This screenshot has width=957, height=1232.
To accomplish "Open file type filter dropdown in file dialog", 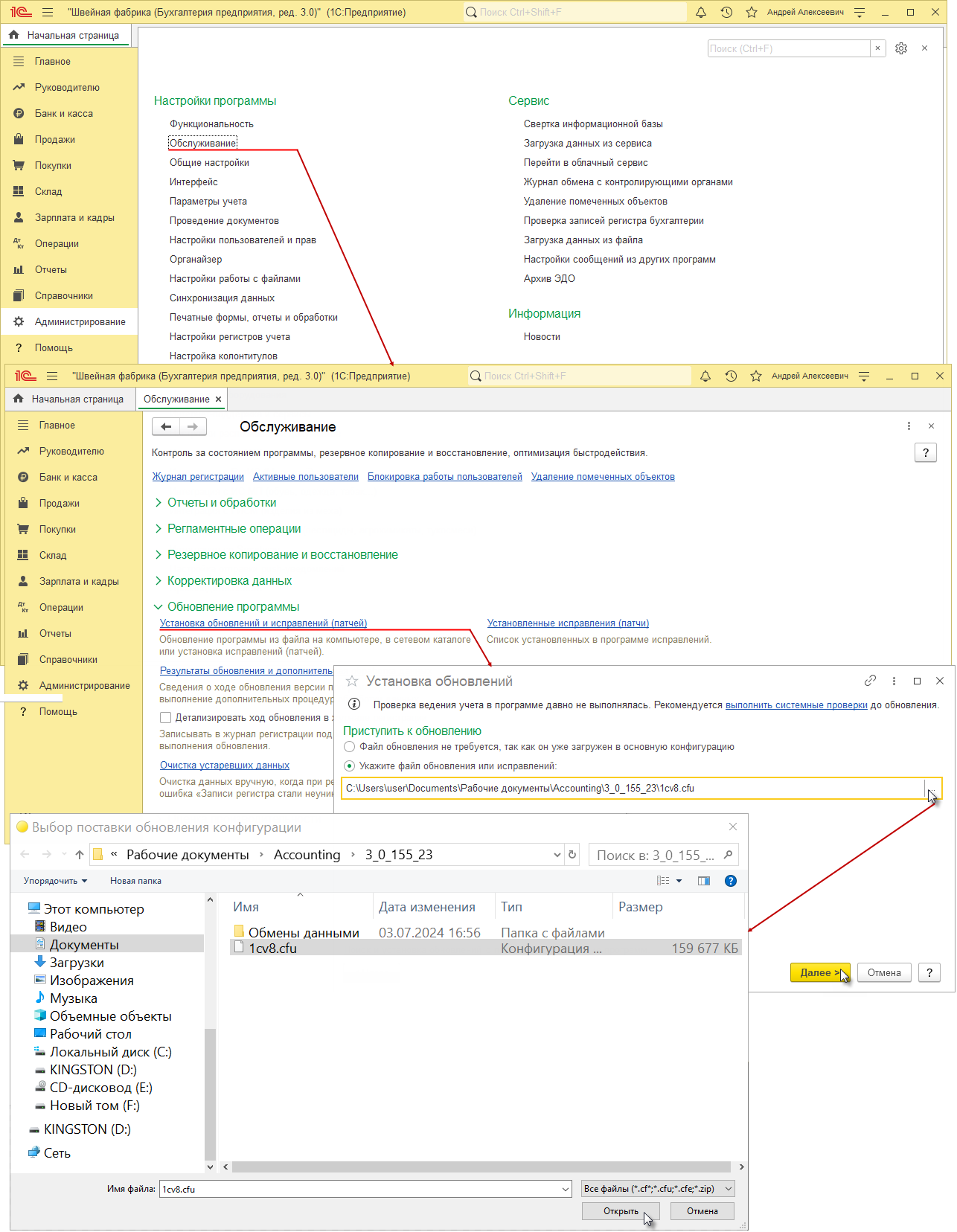I will pyautogui.click(x=659, y=1189).
